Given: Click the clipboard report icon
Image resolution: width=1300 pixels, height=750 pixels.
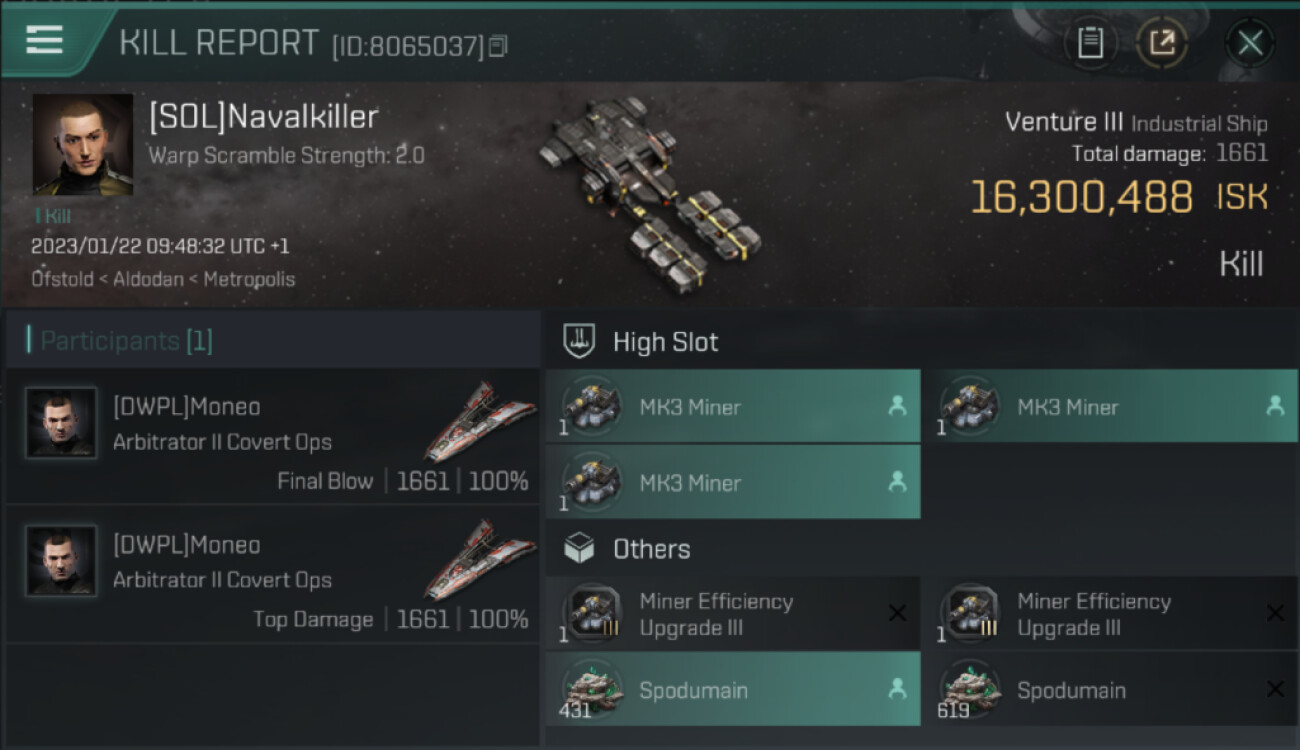Looking at the screenshot, I should (x=1090, y=43).
